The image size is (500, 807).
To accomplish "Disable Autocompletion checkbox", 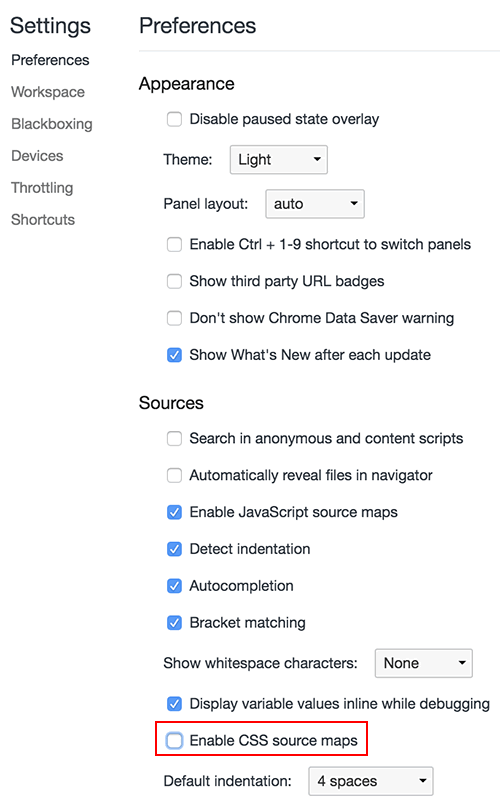I will point(174,586).
